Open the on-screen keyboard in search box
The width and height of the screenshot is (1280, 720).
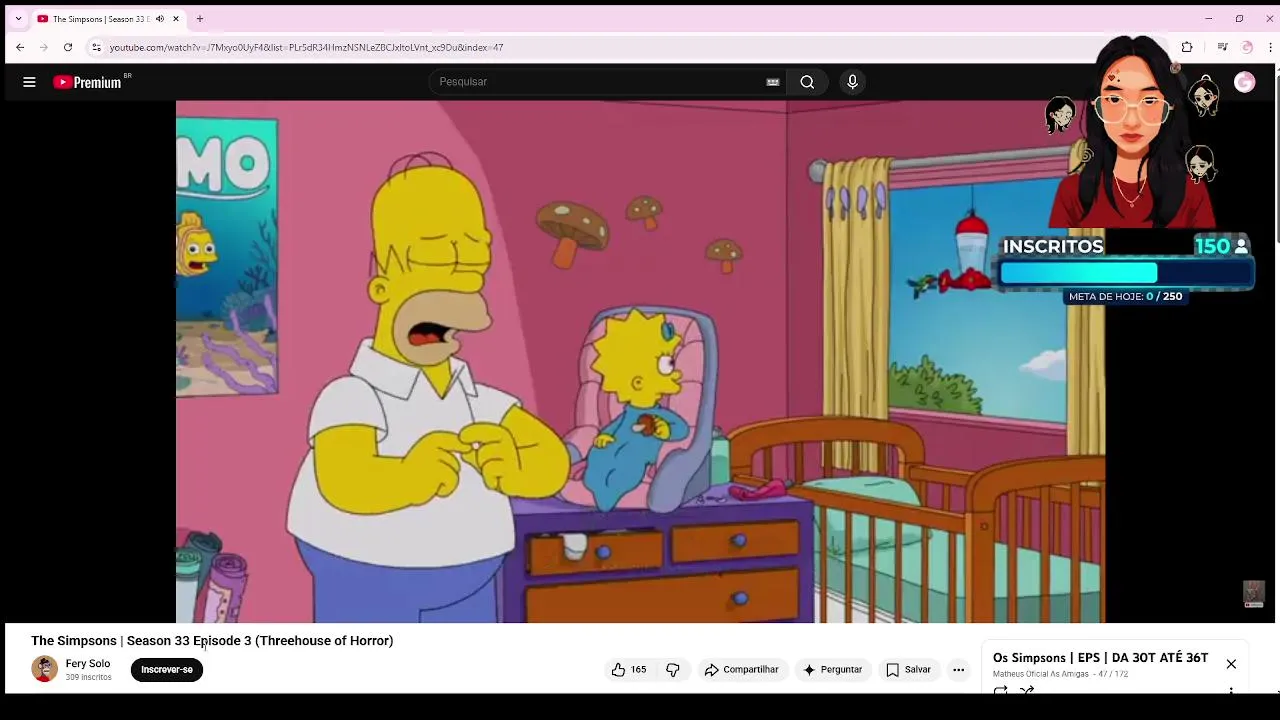pos(772,82)
